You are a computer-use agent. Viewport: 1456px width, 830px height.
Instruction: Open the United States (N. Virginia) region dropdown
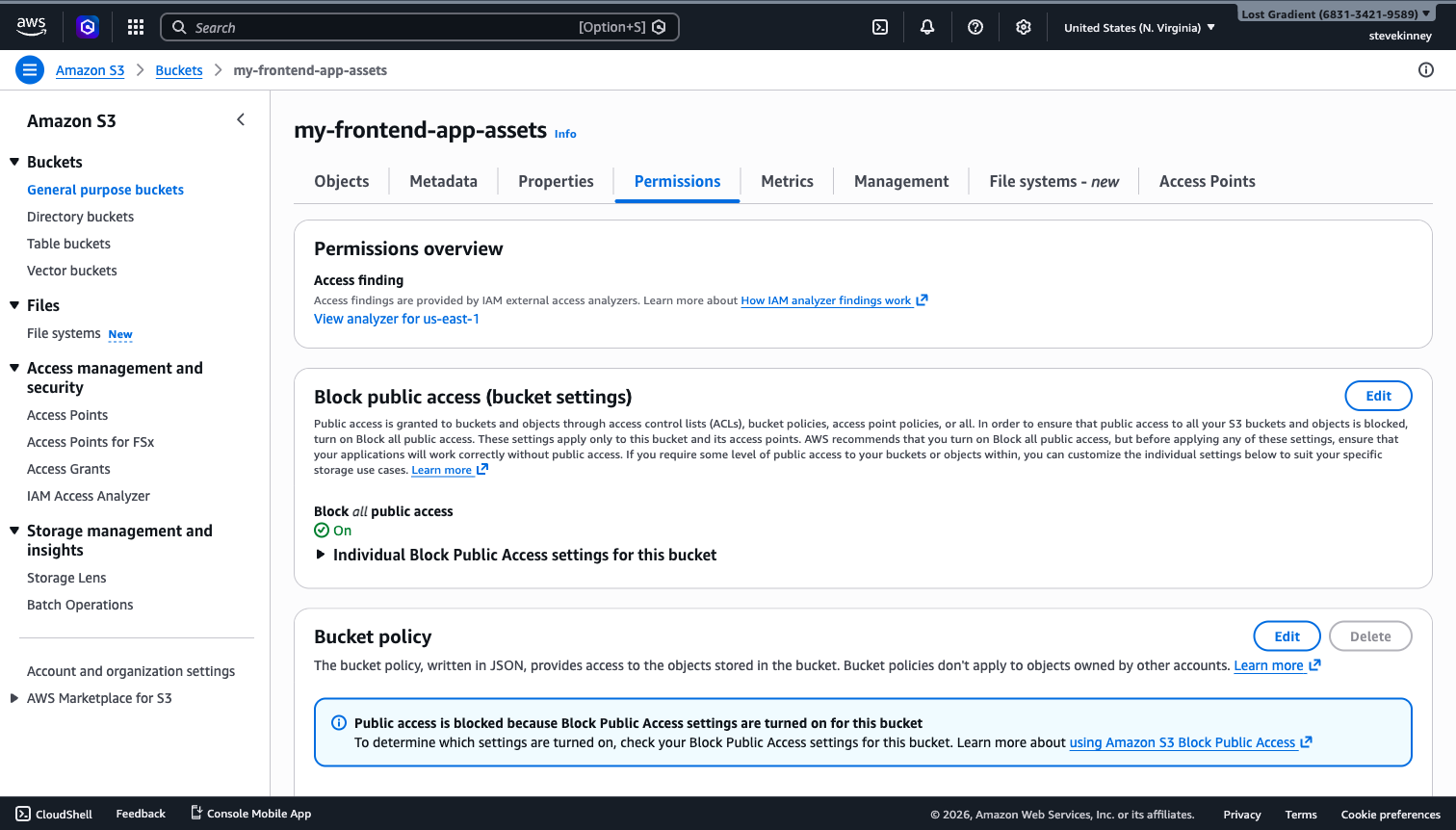pos(1139,28)
